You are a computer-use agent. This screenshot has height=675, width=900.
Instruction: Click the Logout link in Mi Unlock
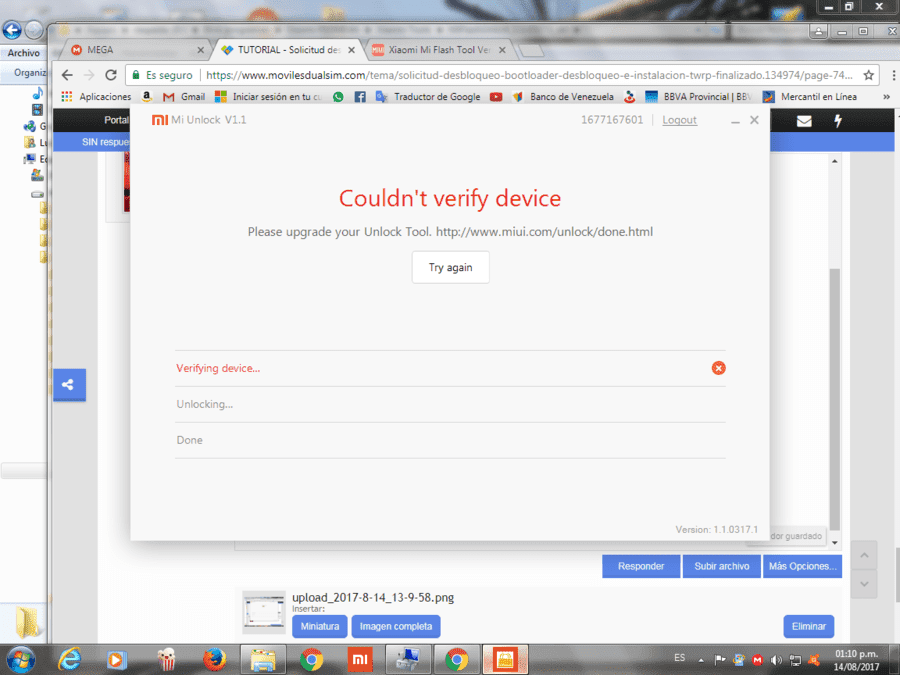coord(680,120)
